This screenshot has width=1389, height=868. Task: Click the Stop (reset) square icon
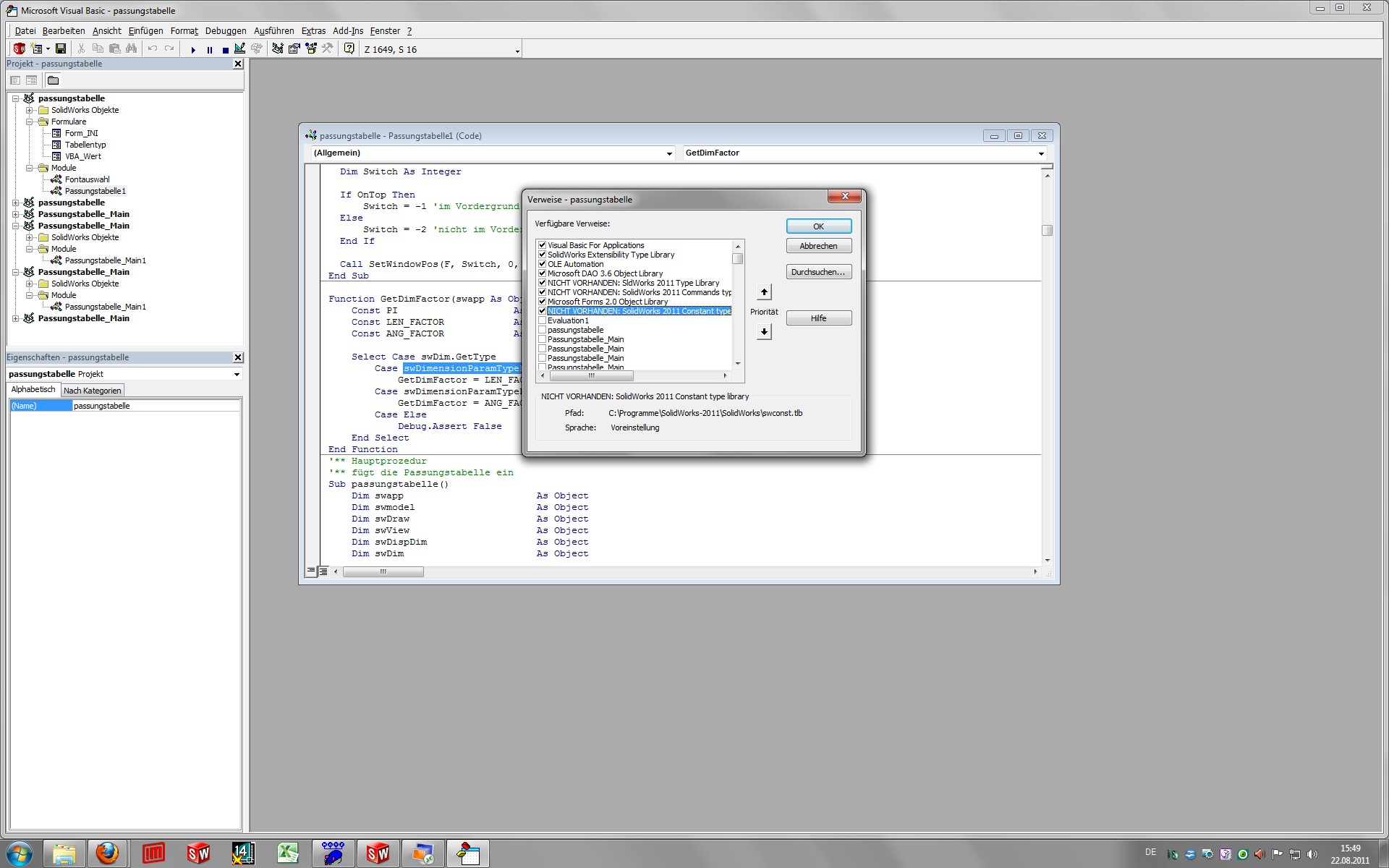226,50
